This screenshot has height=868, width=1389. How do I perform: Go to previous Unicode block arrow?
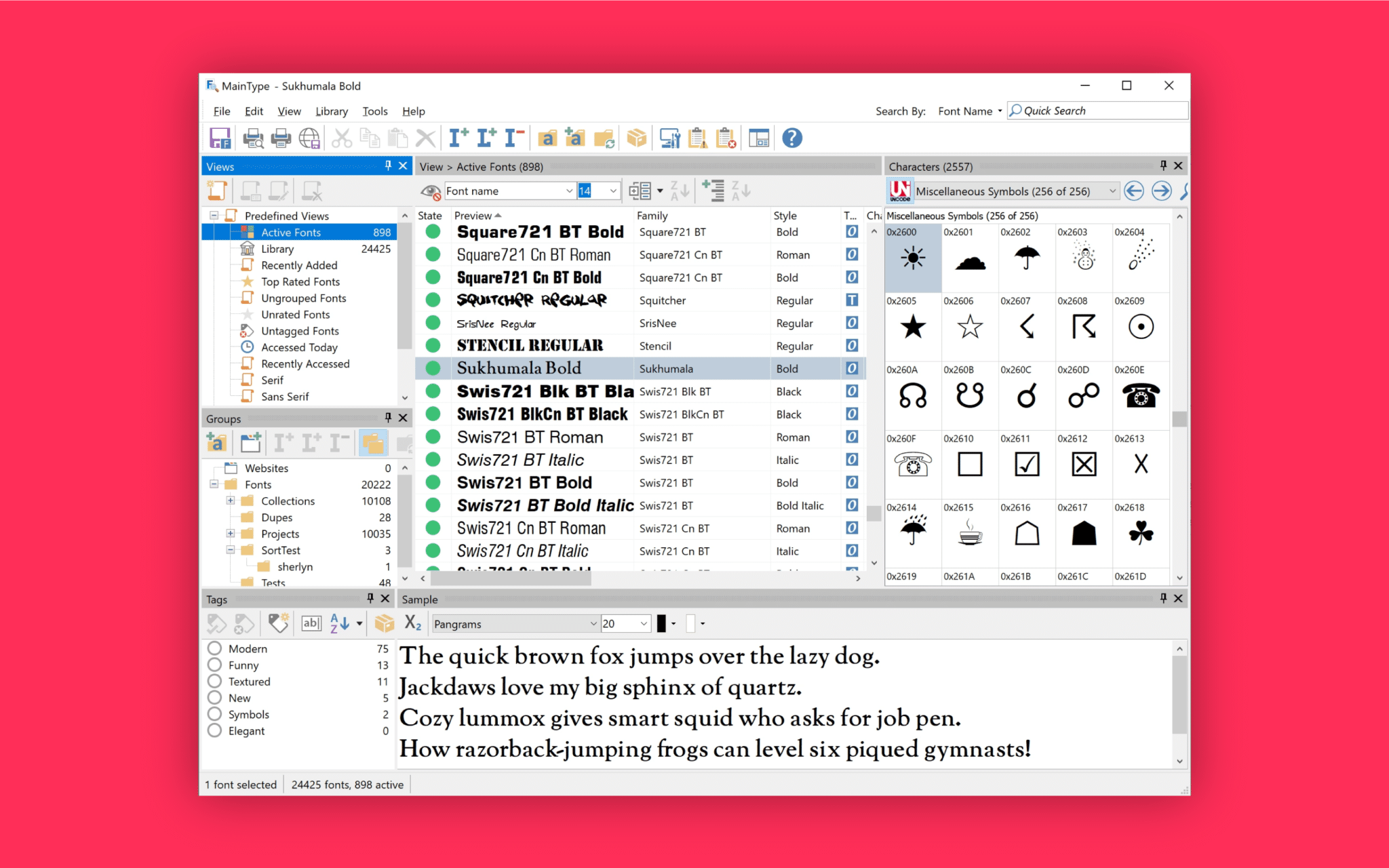(x=1133, y=191)
